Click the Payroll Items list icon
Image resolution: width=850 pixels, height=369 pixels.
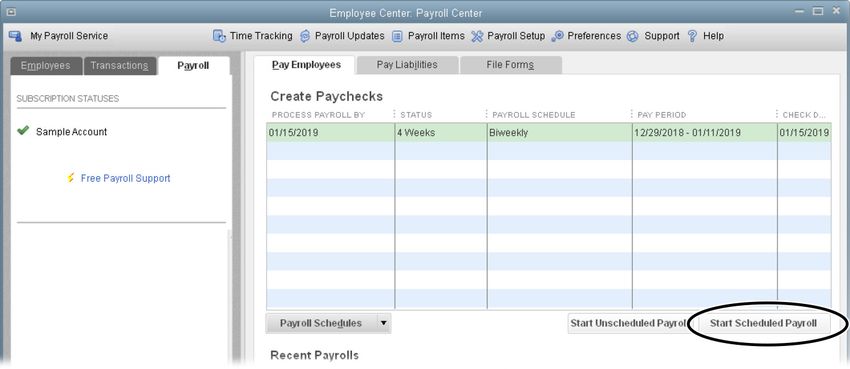point(397,36)
